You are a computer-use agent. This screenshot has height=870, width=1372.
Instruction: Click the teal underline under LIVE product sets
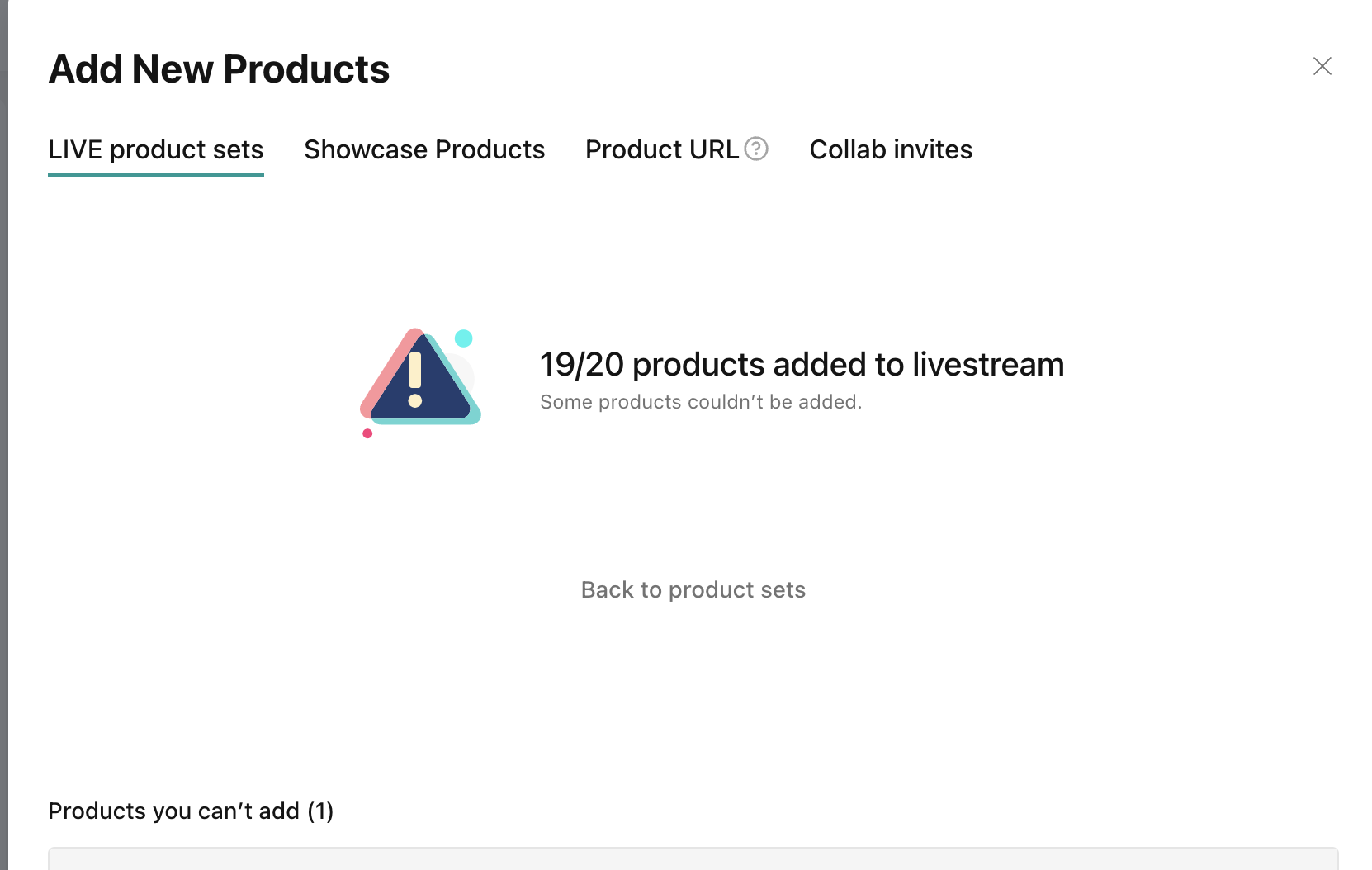[155, 174]
